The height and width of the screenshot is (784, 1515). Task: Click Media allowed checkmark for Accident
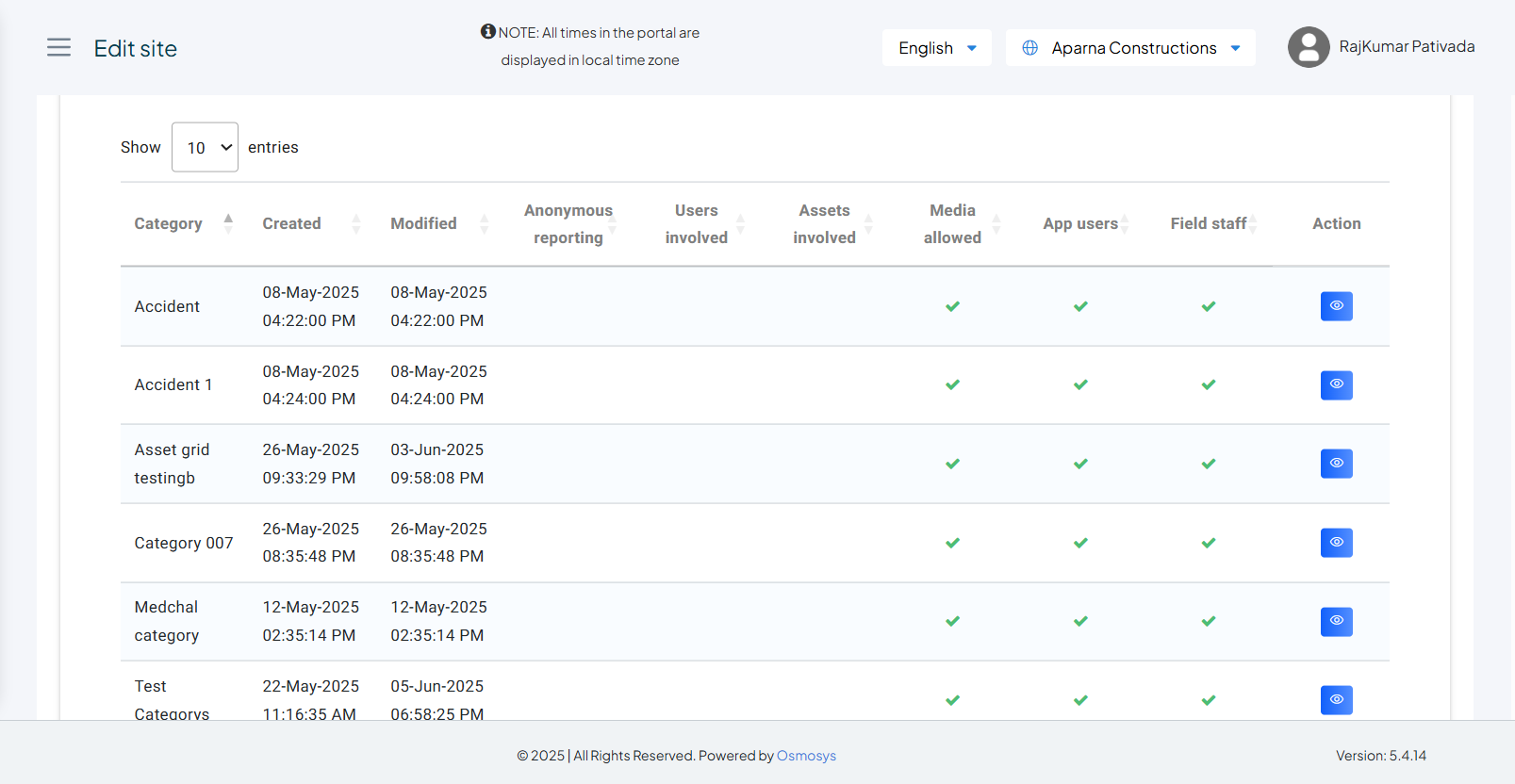pyautogui.click(x=952, y=306)
